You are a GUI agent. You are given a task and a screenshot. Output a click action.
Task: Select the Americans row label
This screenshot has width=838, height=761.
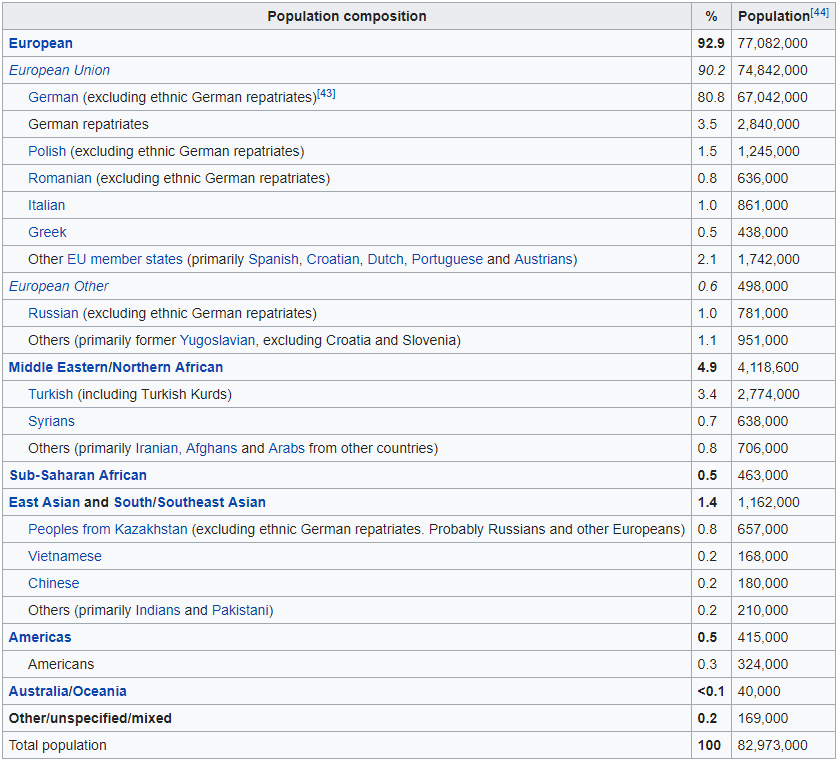(x=61, y=664)
